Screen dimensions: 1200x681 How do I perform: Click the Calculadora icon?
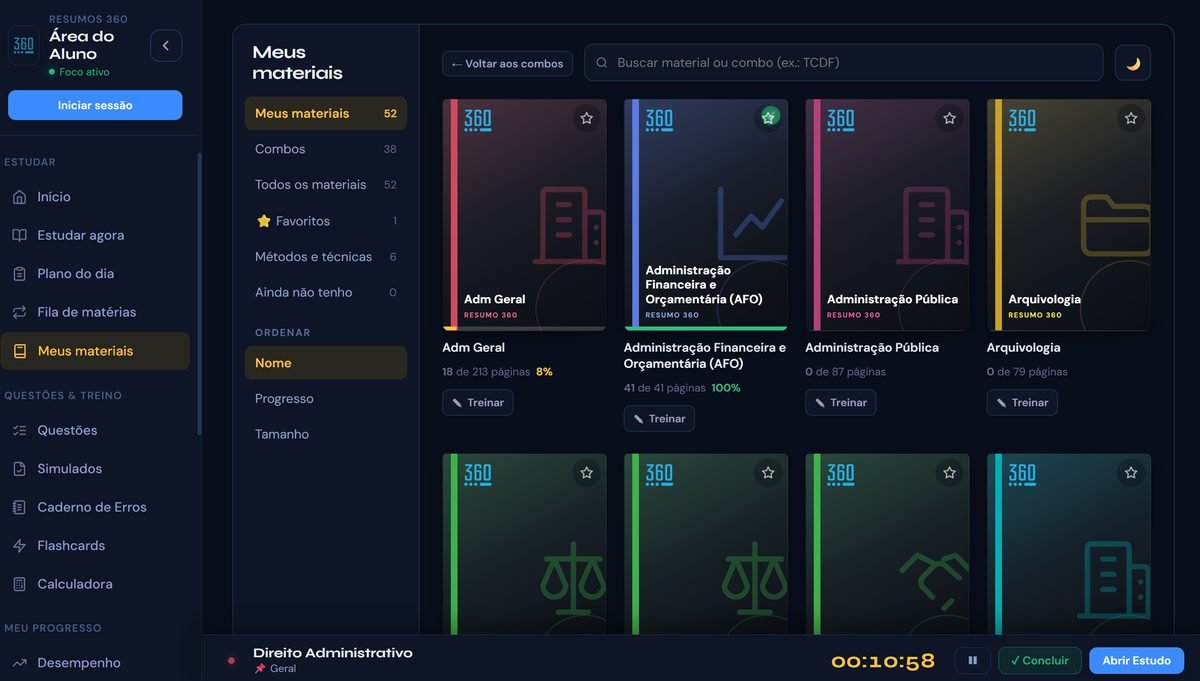tap(19, 584)
